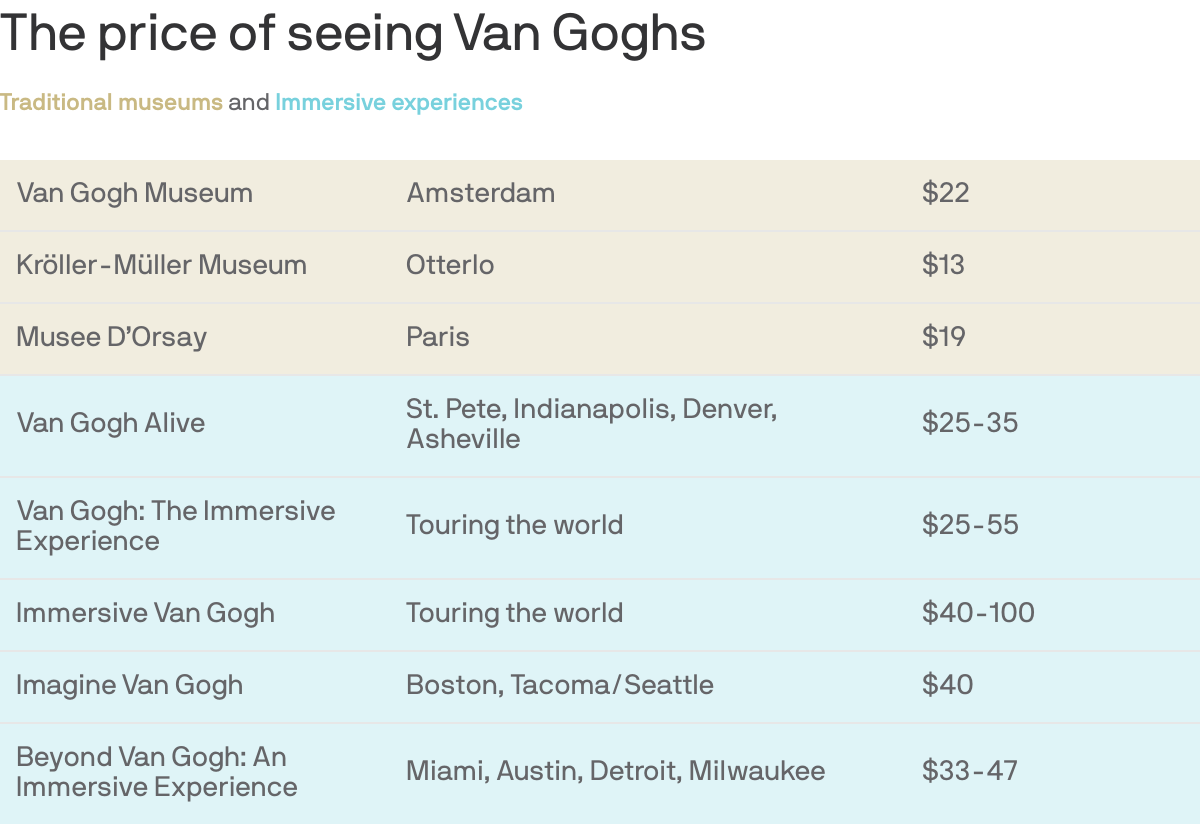This screenshot has height=824, width=1200.
Task: Select the $25-35 price cell
Action: coord(970,423)
